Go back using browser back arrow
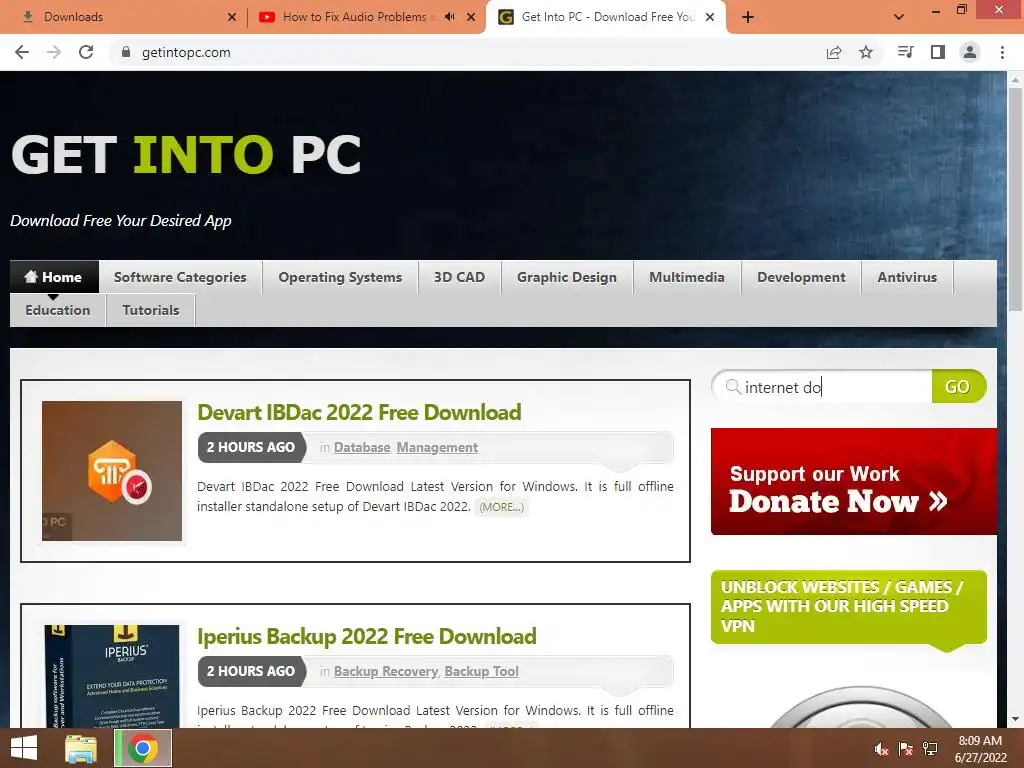The width and height of the screenshot is (1024, 768). click(x=22, y=52)
